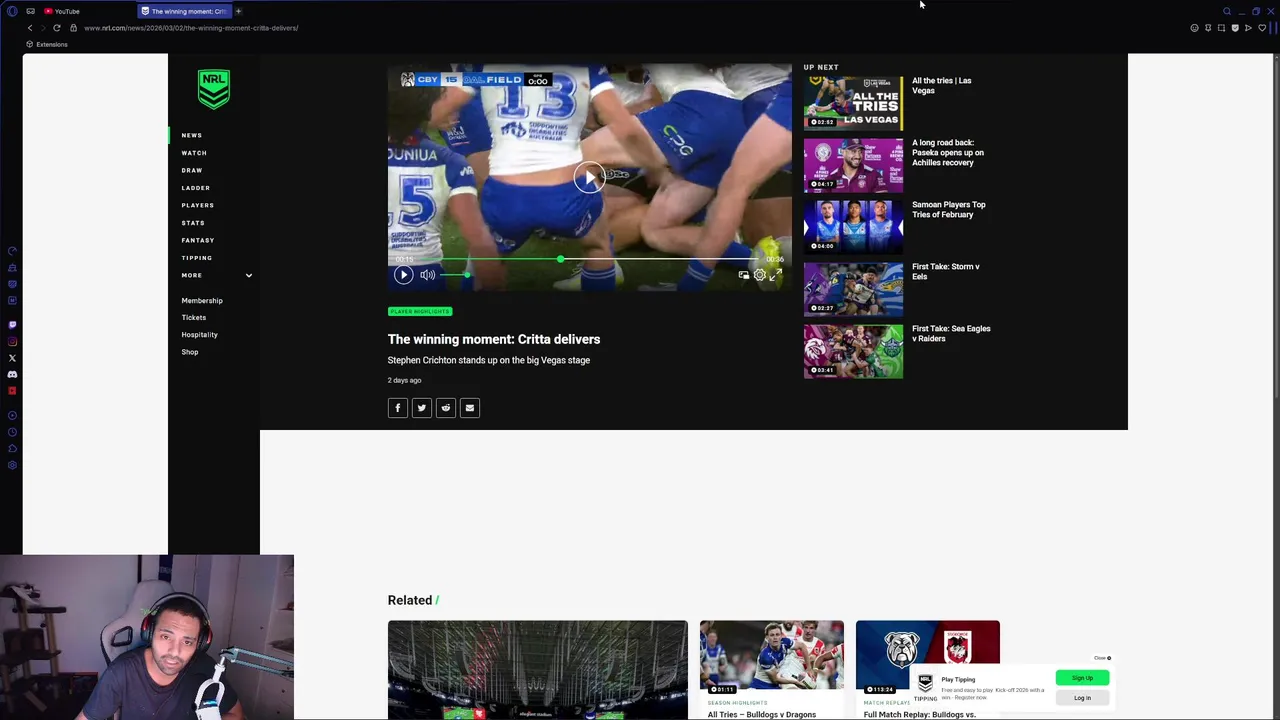Adjust the video volume slider
This screenshot has width=1280, height=720.
pyautogui.click(x=454, y=275)
